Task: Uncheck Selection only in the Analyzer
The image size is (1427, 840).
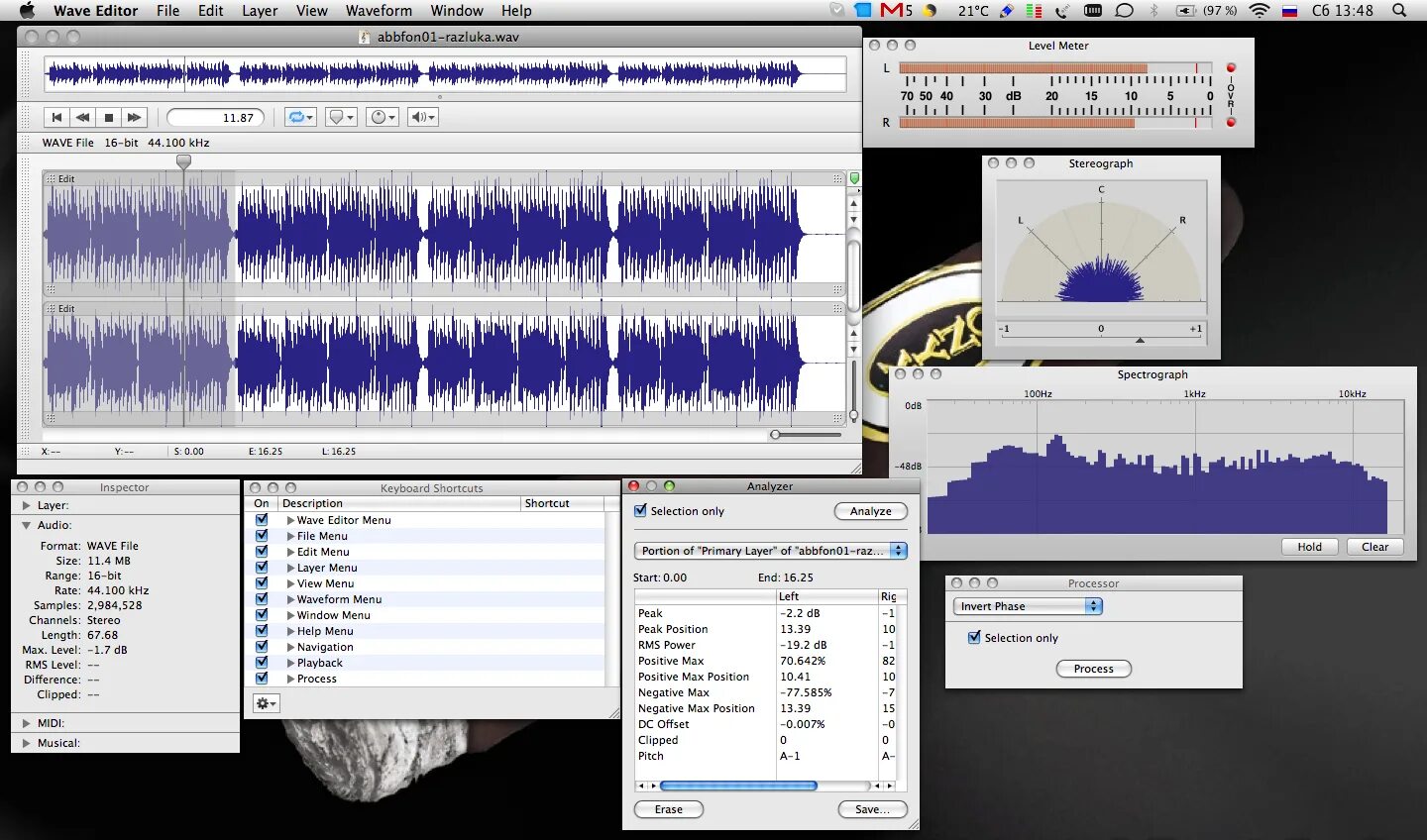Action: pos(640,511)
